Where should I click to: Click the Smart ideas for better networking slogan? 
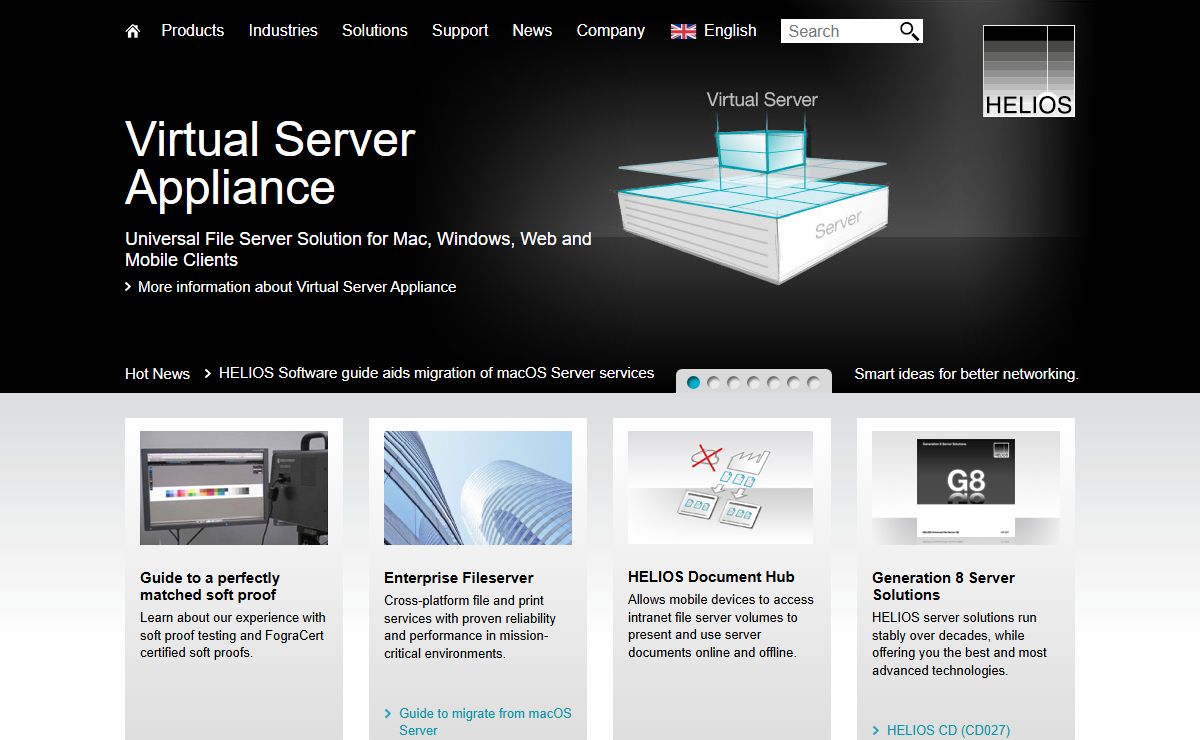[x=966, y=374]
